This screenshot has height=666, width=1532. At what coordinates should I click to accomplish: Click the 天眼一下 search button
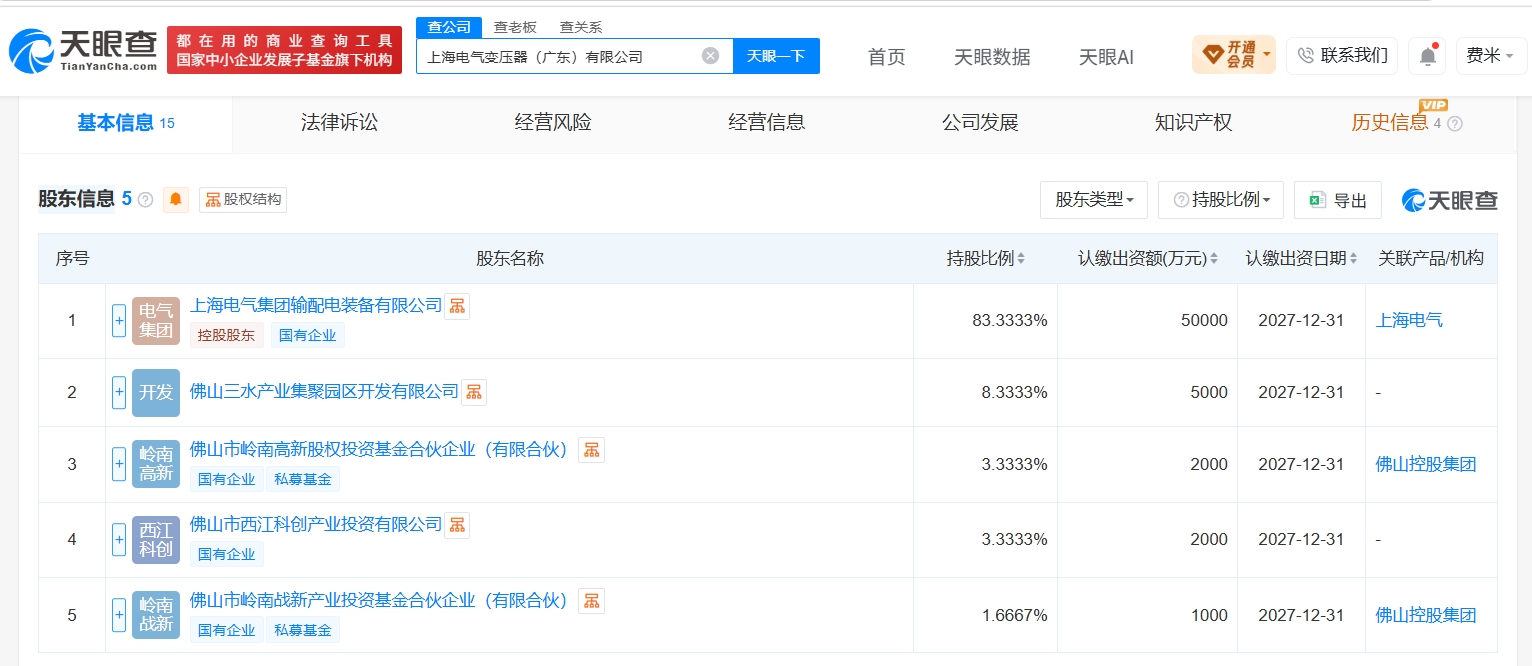[x=776, y=56]
